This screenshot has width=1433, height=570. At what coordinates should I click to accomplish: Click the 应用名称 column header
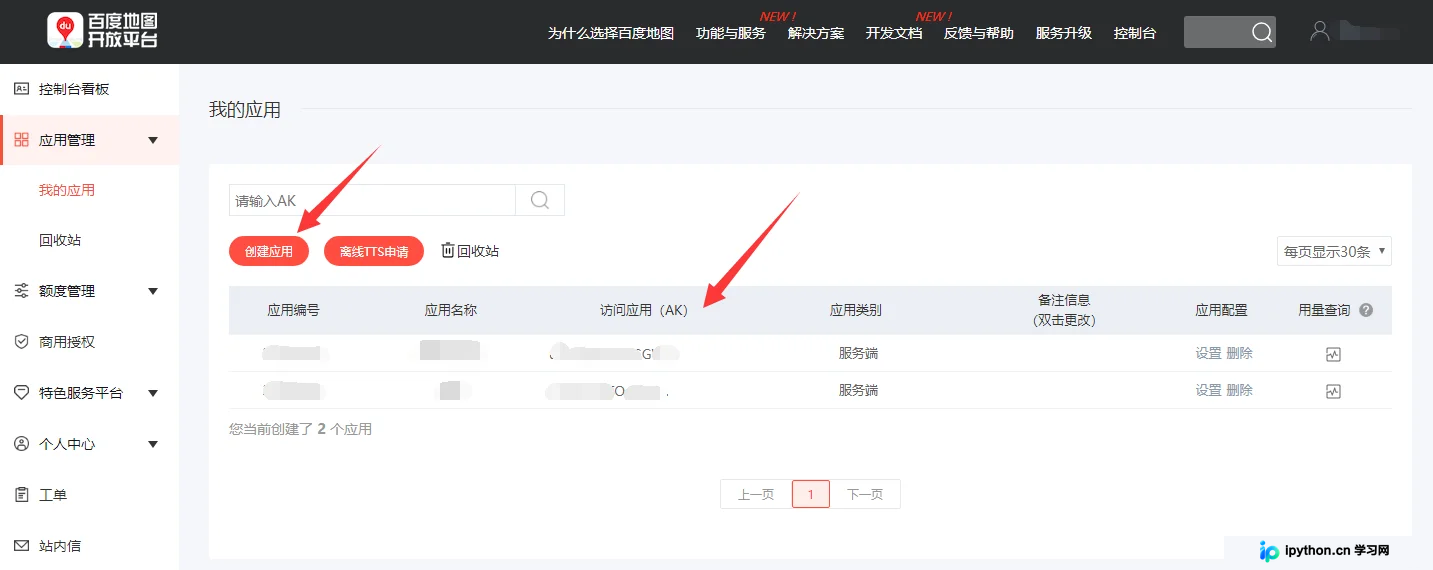pyautogui.click(x=451, y=310)
